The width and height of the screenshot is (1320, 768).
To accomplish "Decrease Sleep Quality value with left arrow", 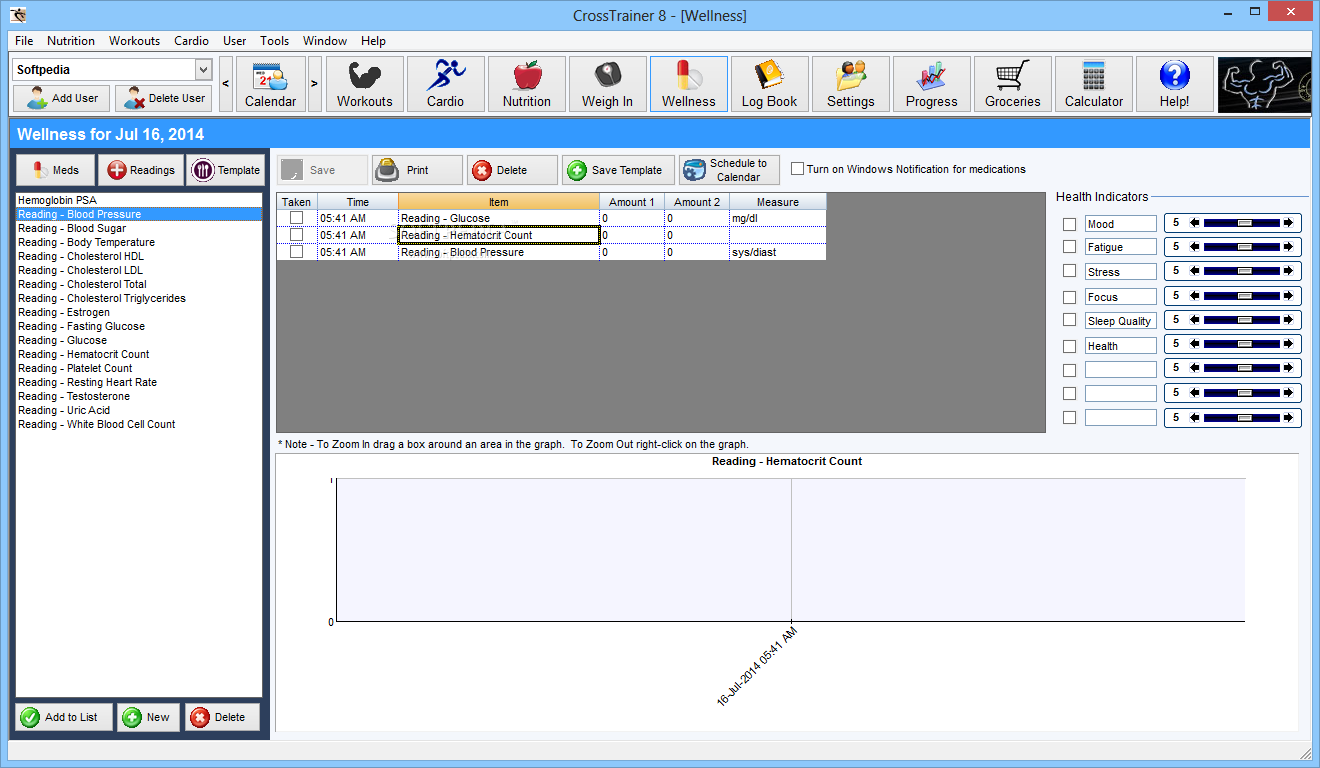I will [x=1195, y=320].
